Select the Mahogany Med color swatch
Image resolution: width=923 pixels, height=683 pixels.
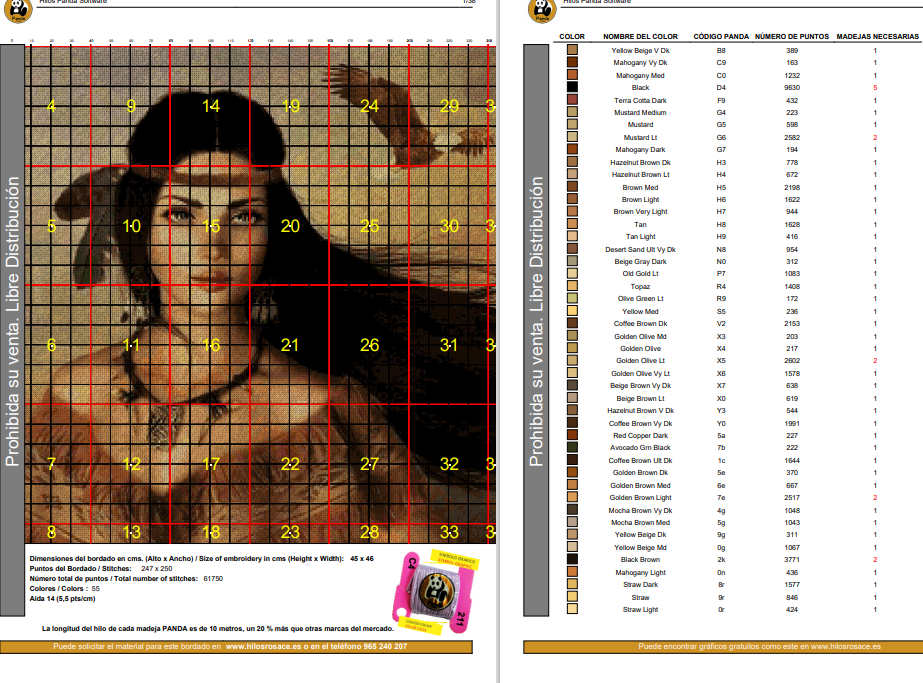coord(572,75)
